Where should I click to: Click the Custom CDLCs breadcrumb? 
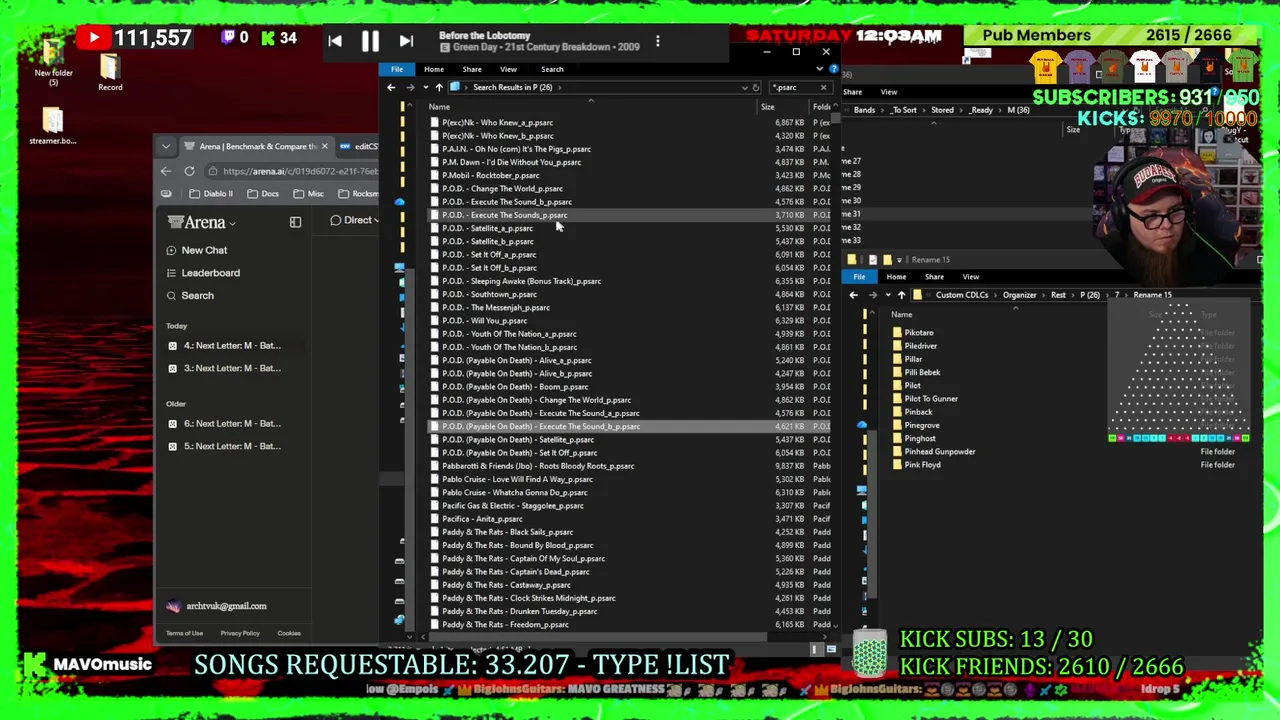pyautogui.click(x=961, y=295)
